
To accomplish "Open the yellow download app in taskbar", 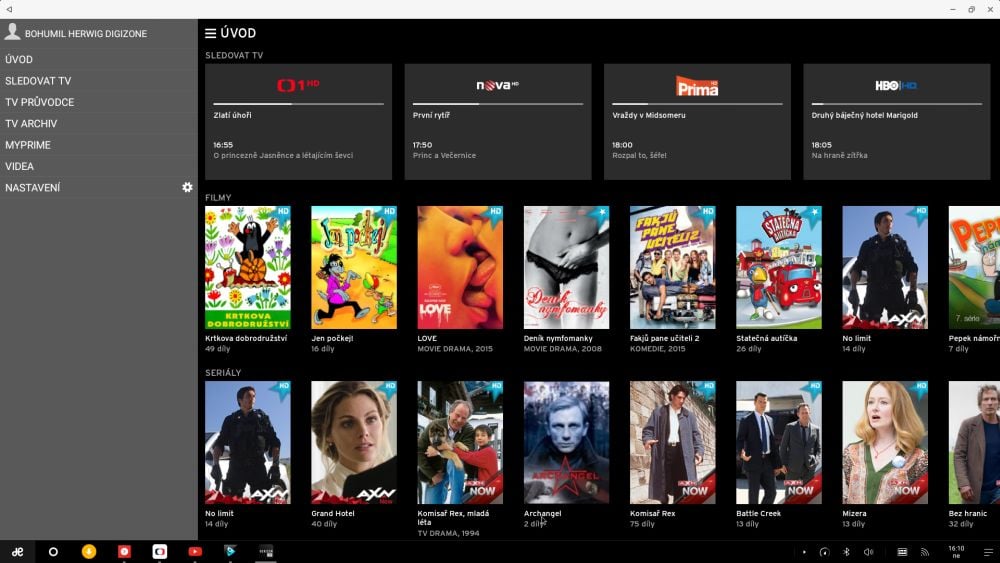I will tap(89, 552).
